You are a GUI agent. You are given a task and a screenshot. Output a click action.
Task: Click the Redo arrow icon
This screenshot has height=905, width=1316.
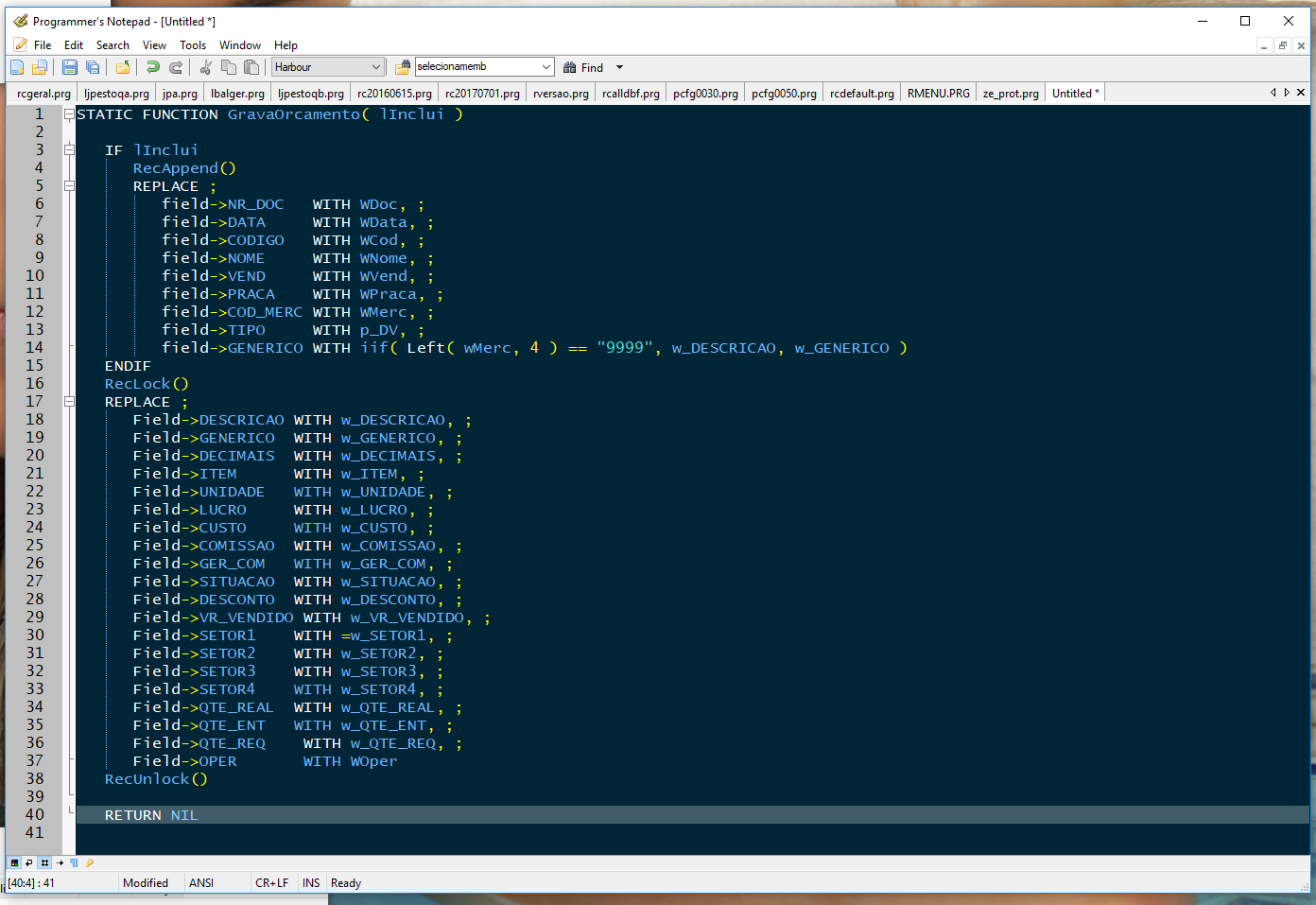[x=176, y=67]
